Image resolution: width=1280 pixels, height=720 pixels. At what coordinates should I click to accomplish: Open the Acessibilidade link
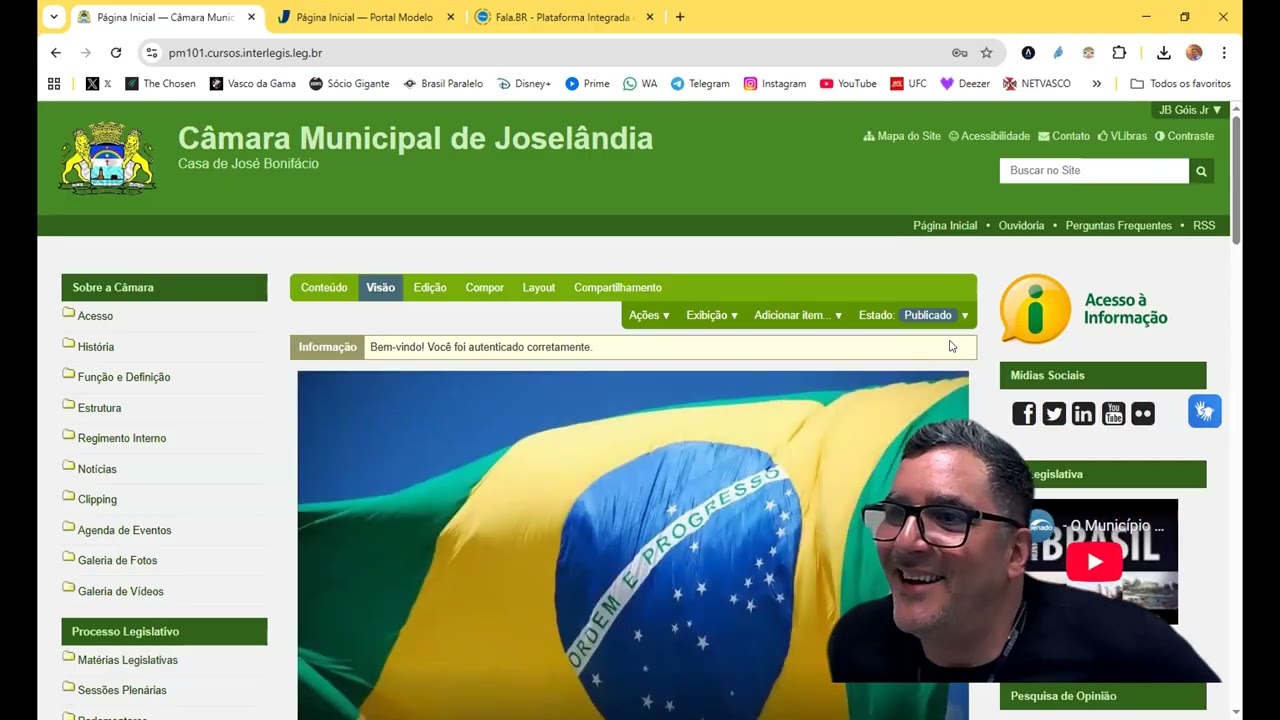(x=989, y=136)
